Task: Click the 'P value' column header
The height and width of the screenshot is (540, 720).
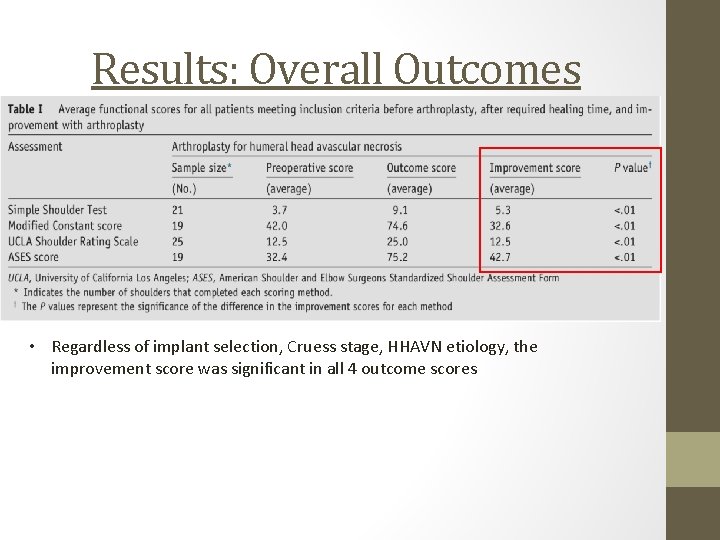Action: (633, 168)
